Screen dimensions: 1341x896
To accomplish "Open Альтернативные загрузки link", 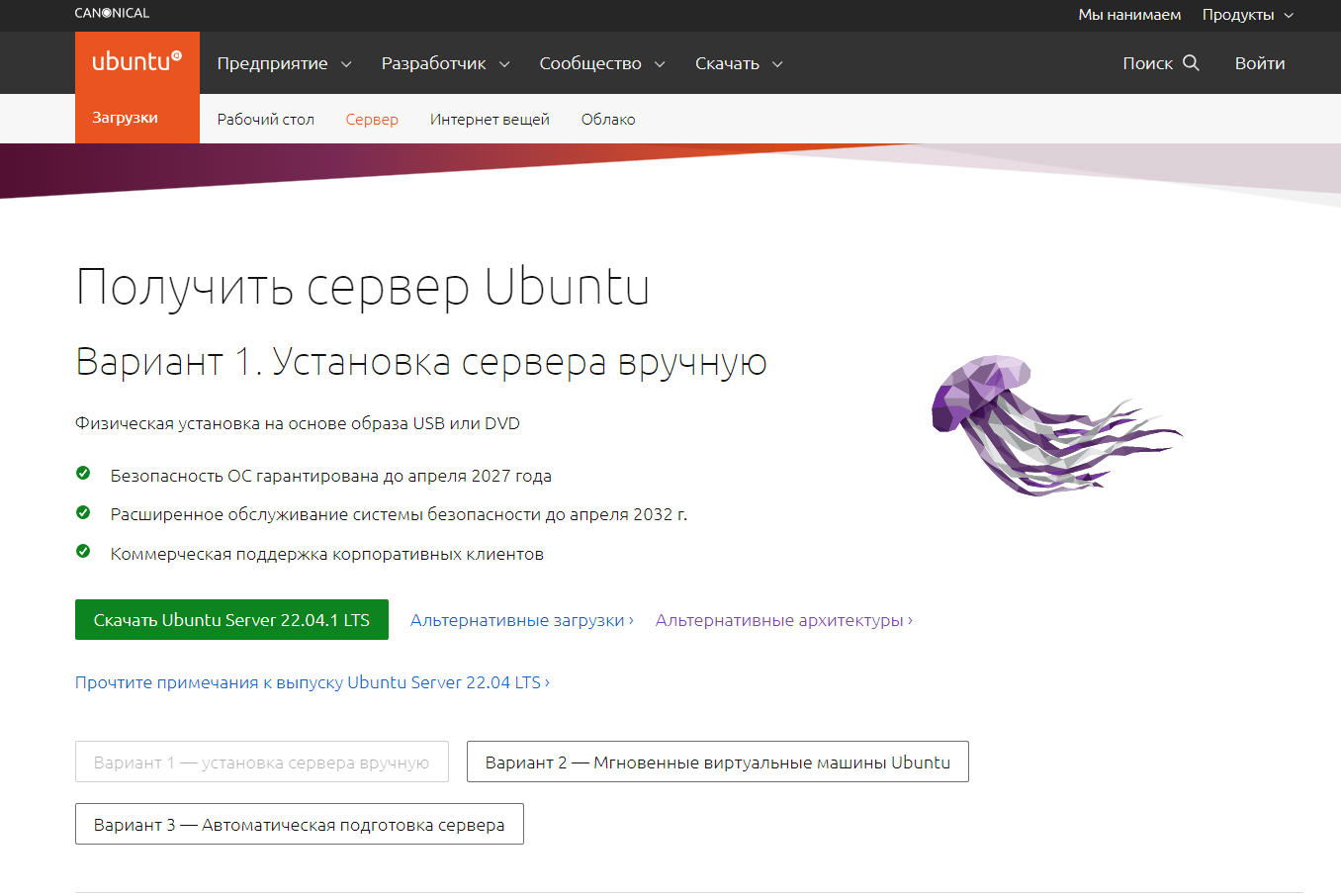I will click(x=521, y=620).
